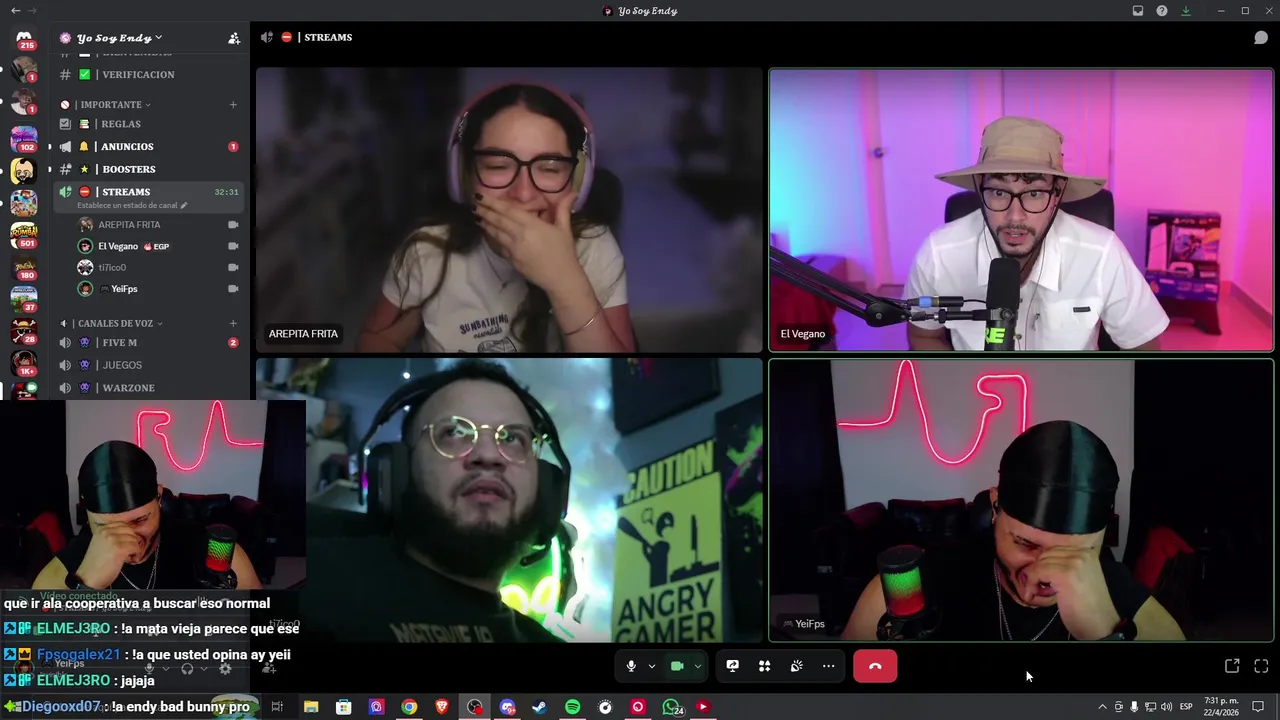Open the server icon with 28 badge
The image size is (1280, 720).
[x=24, y=331]
